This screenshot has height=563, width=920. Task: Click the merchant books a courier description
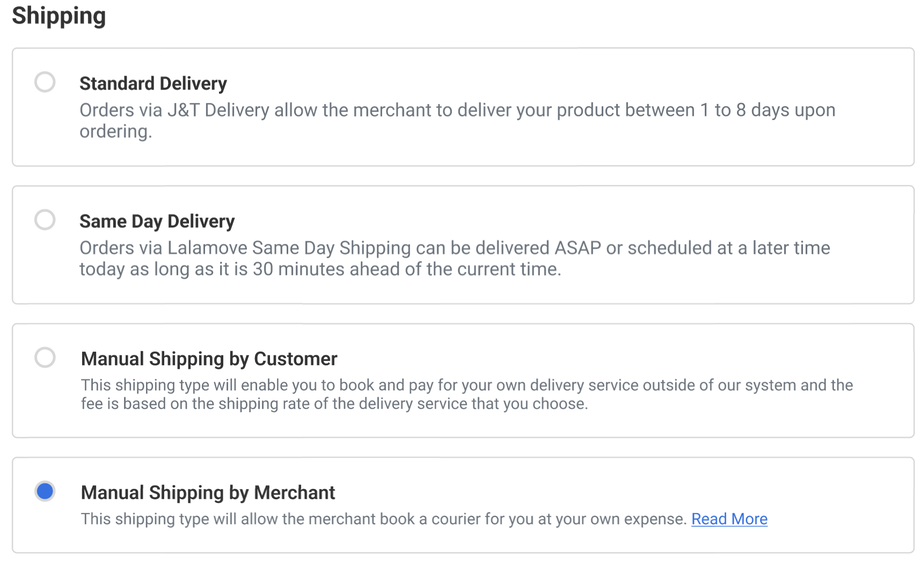[384, 519]
